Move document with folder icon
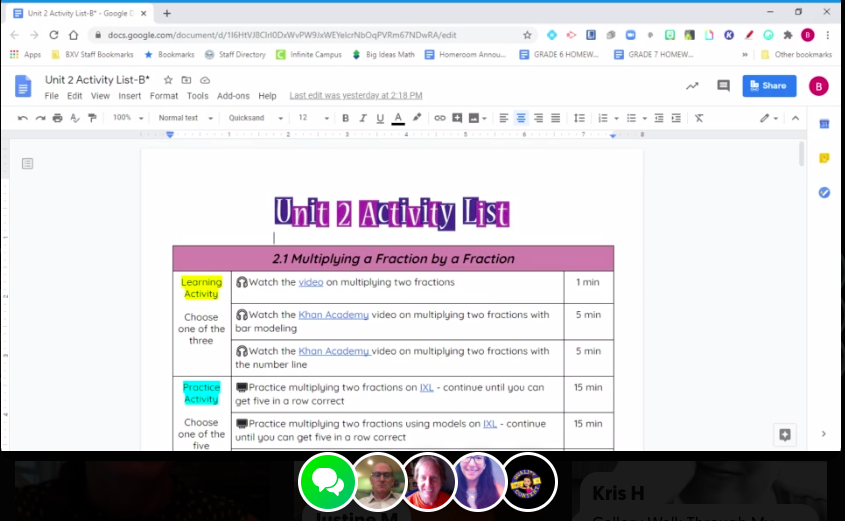Viewport: 845px width, 521px height. pyautogui.click(x=186, y=80)
